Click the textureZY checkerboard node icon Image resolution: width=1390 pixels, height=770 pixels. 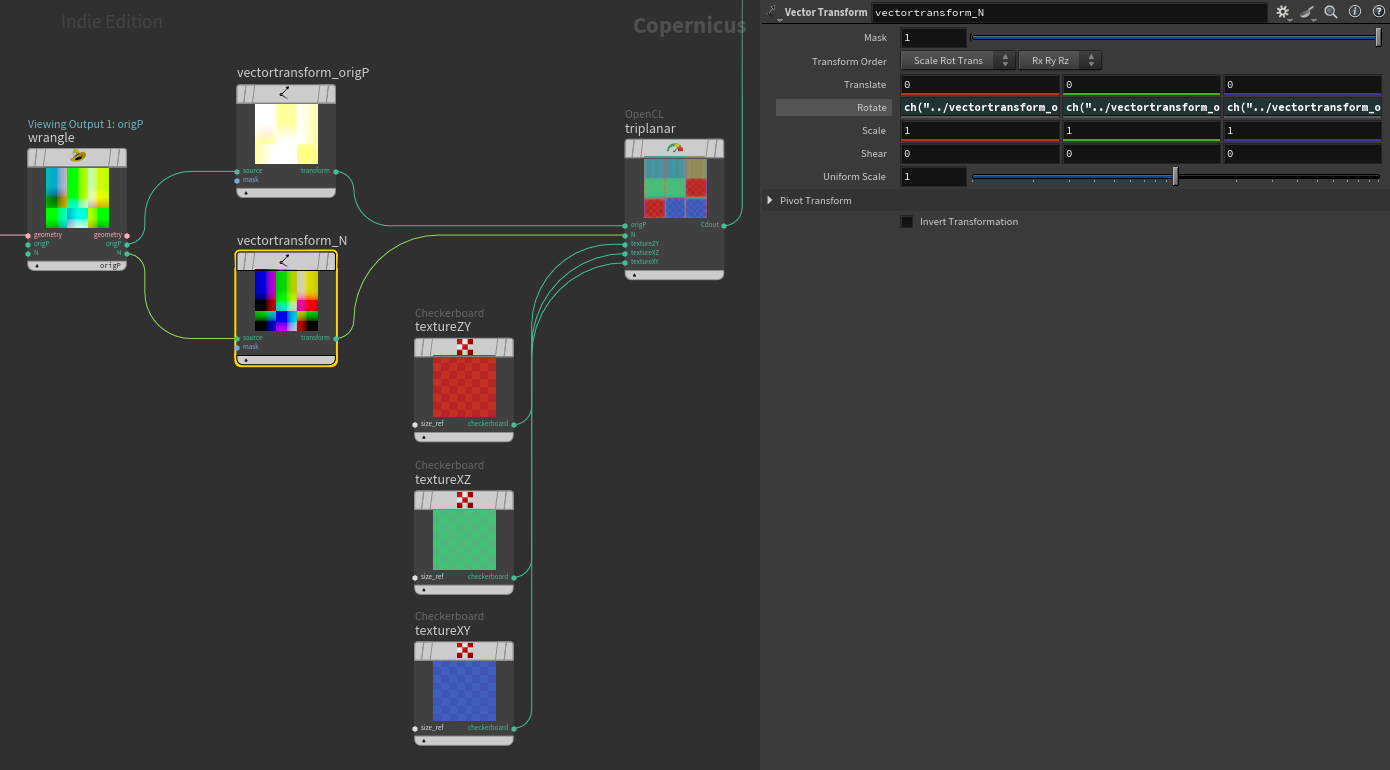pos(464,347)
